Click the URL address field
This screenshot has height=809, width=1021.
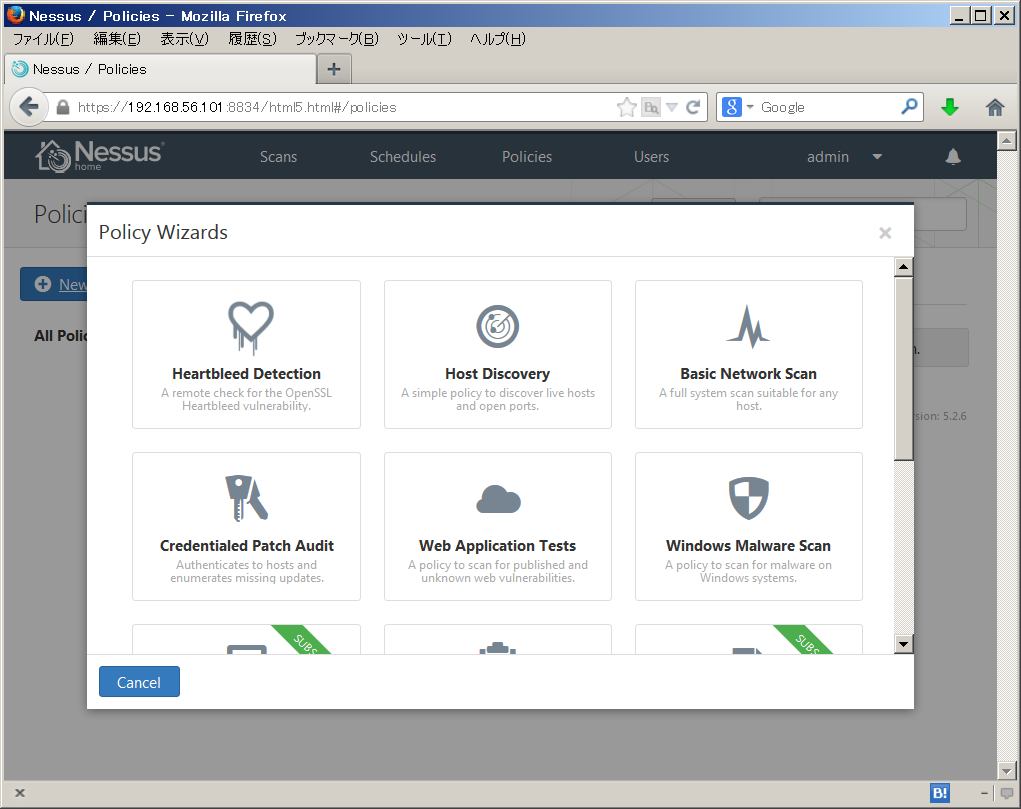pos(345,107)
